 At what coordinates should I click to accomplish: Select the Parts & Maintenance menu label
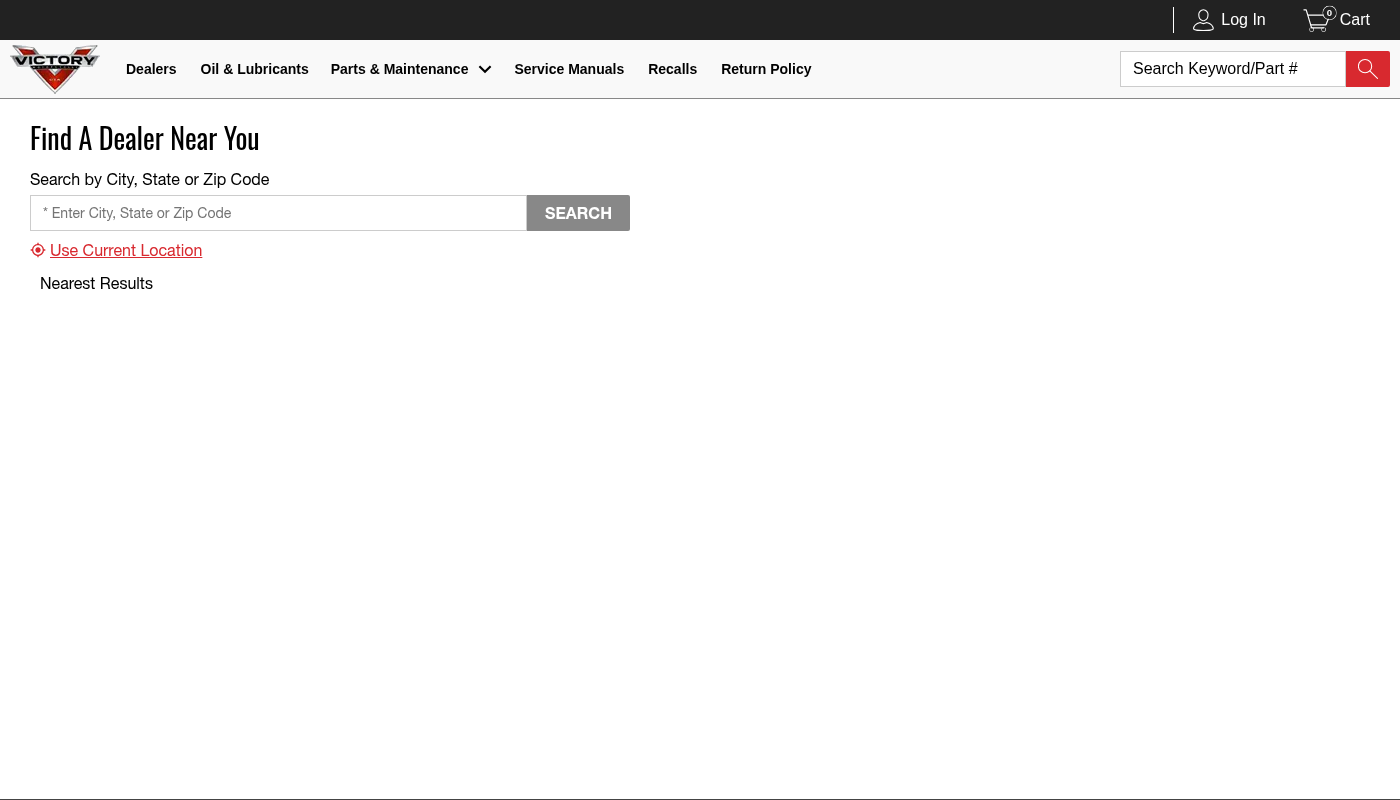click(x=399, y=69)
